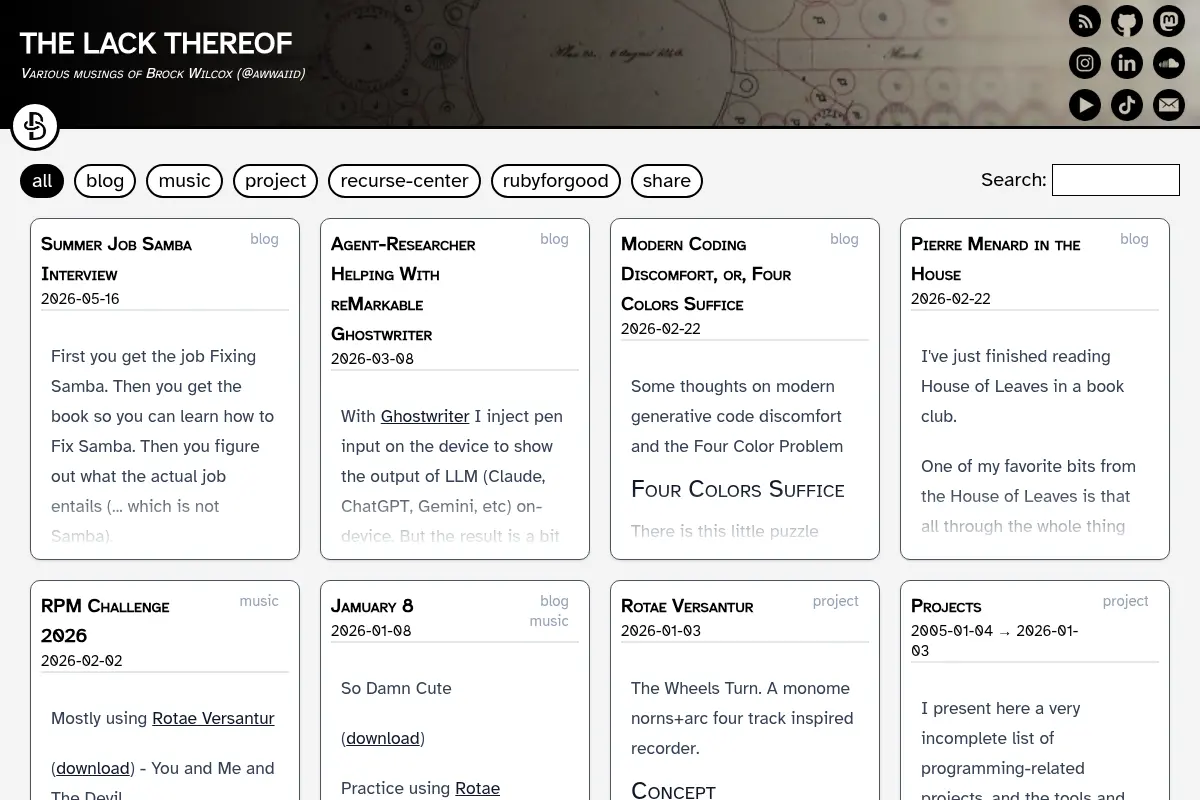Follow the Ghostwriter link in post text
This screenshot has width=1200, height=800.
coord(425,416)
